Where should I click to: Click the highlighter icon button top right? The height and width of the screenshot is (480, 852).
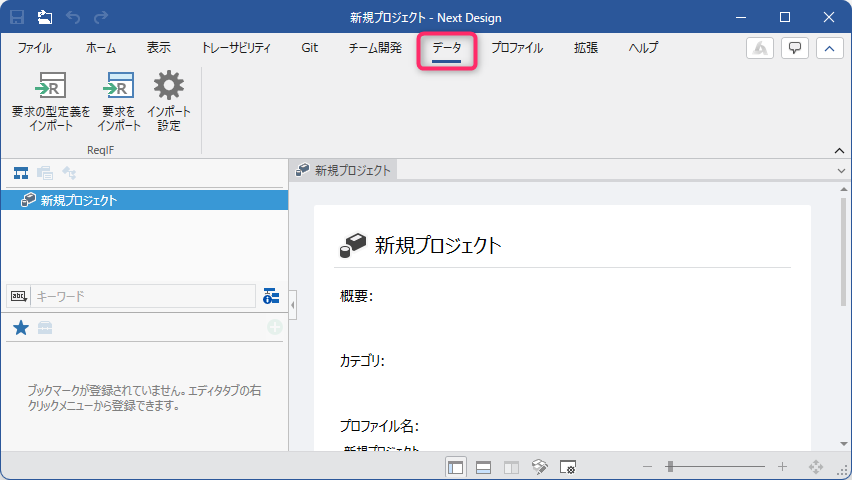[760, 48]
